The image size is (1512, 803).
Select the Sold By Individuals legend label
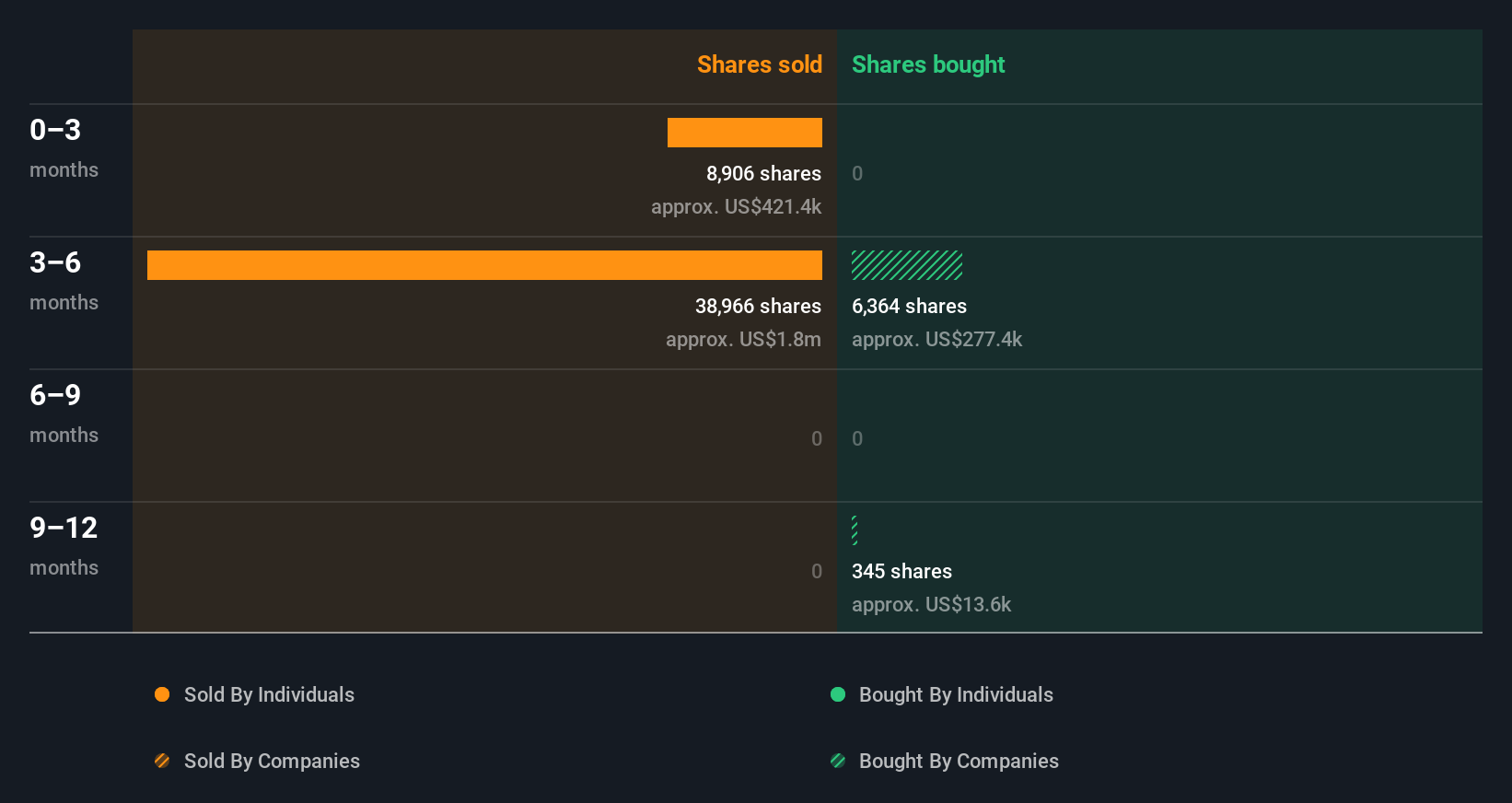pyautogui.click(x=269, y=694)
